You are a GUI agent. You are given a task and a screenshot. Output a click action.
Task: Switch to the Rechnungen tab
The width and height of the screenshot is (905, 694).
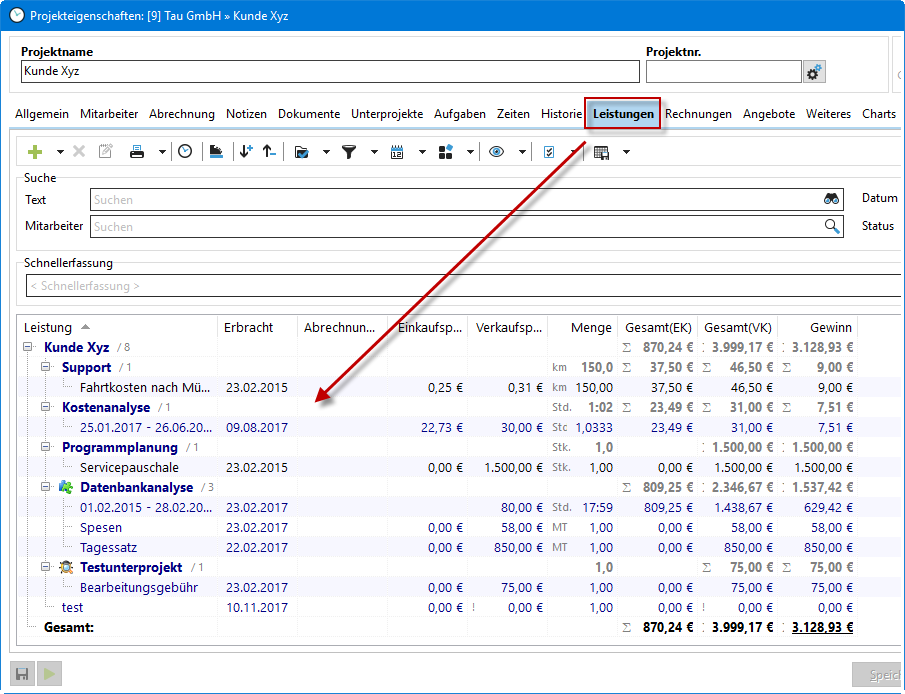point(698,114)
